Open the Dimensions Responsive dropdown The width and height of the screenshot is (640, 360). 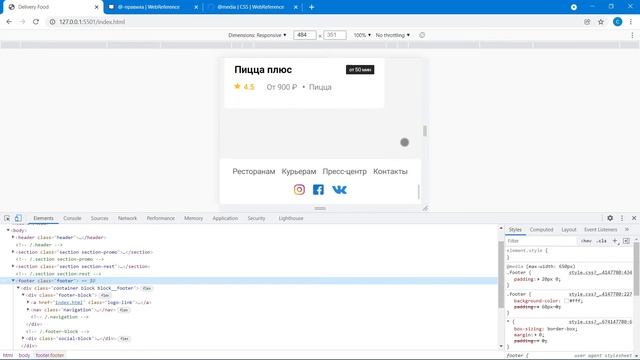257,35
